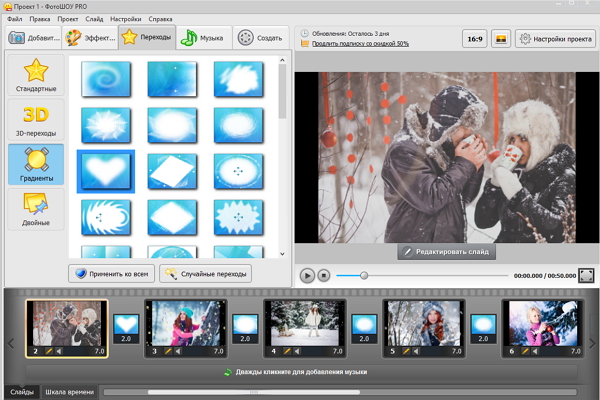The image size is (600, 400).
Task: Switch to the Шкала времени tab
Action: pos(70,392)
